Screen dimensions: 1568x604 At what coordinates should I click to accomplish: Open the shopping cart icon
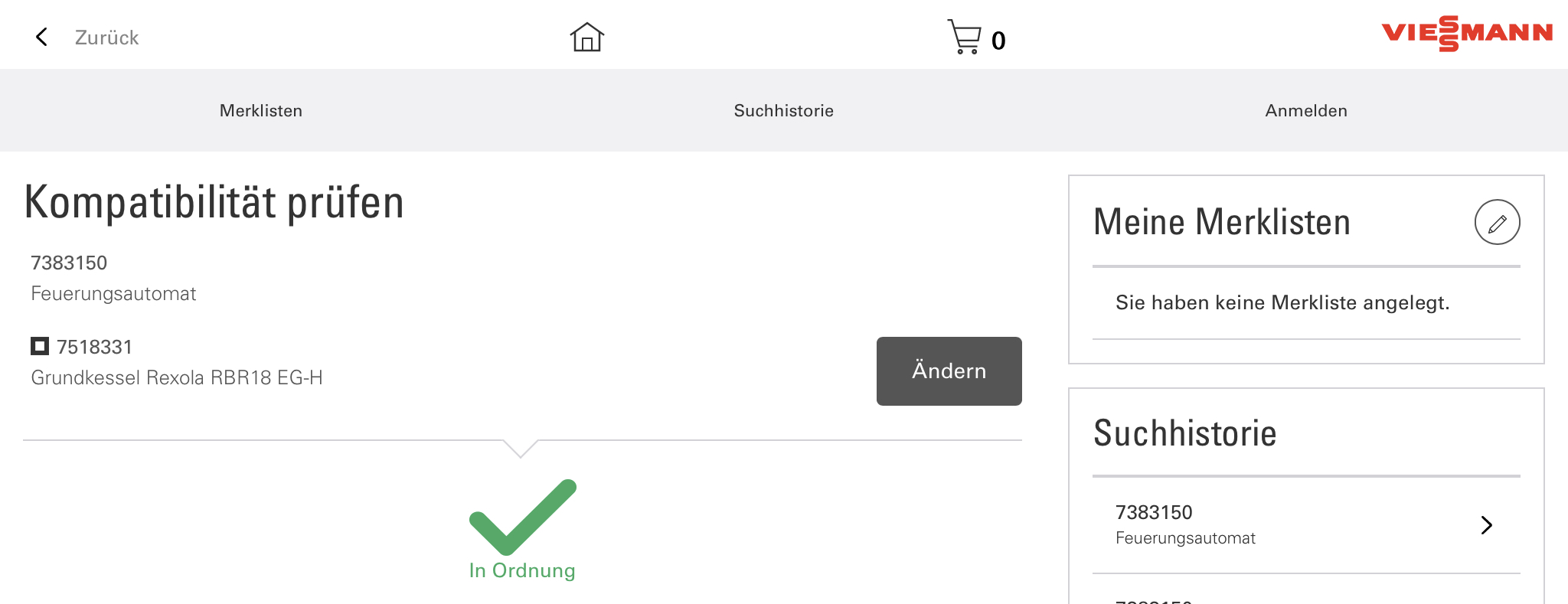964,37
